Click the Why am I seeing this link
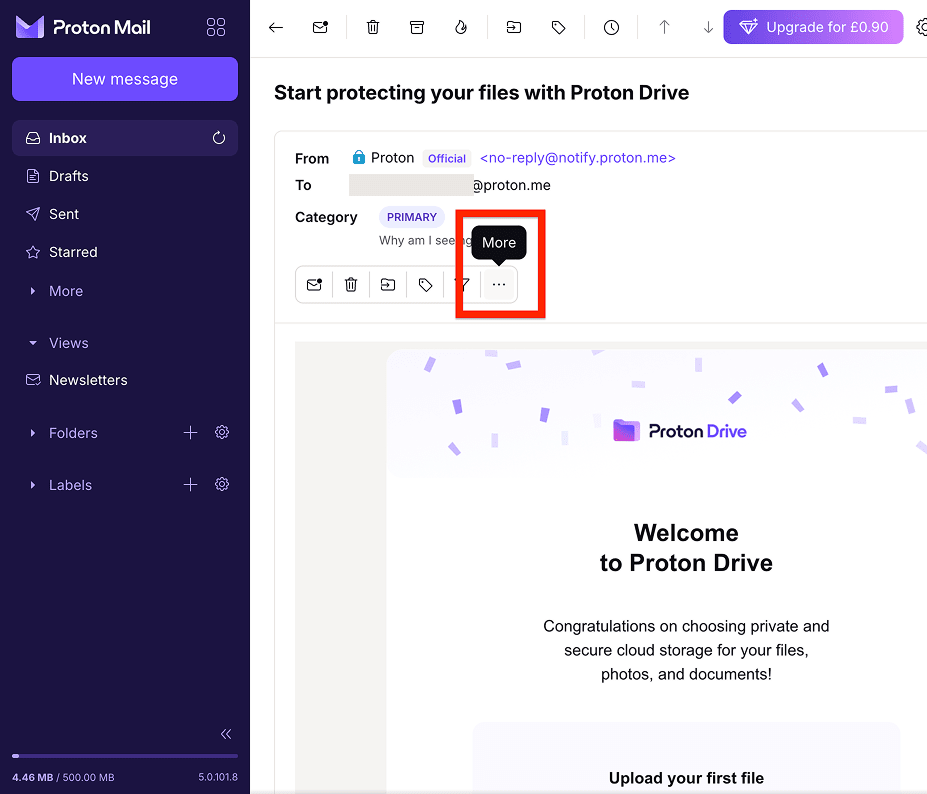Viewport: 927px width, 794px height. tap(425, 241)
